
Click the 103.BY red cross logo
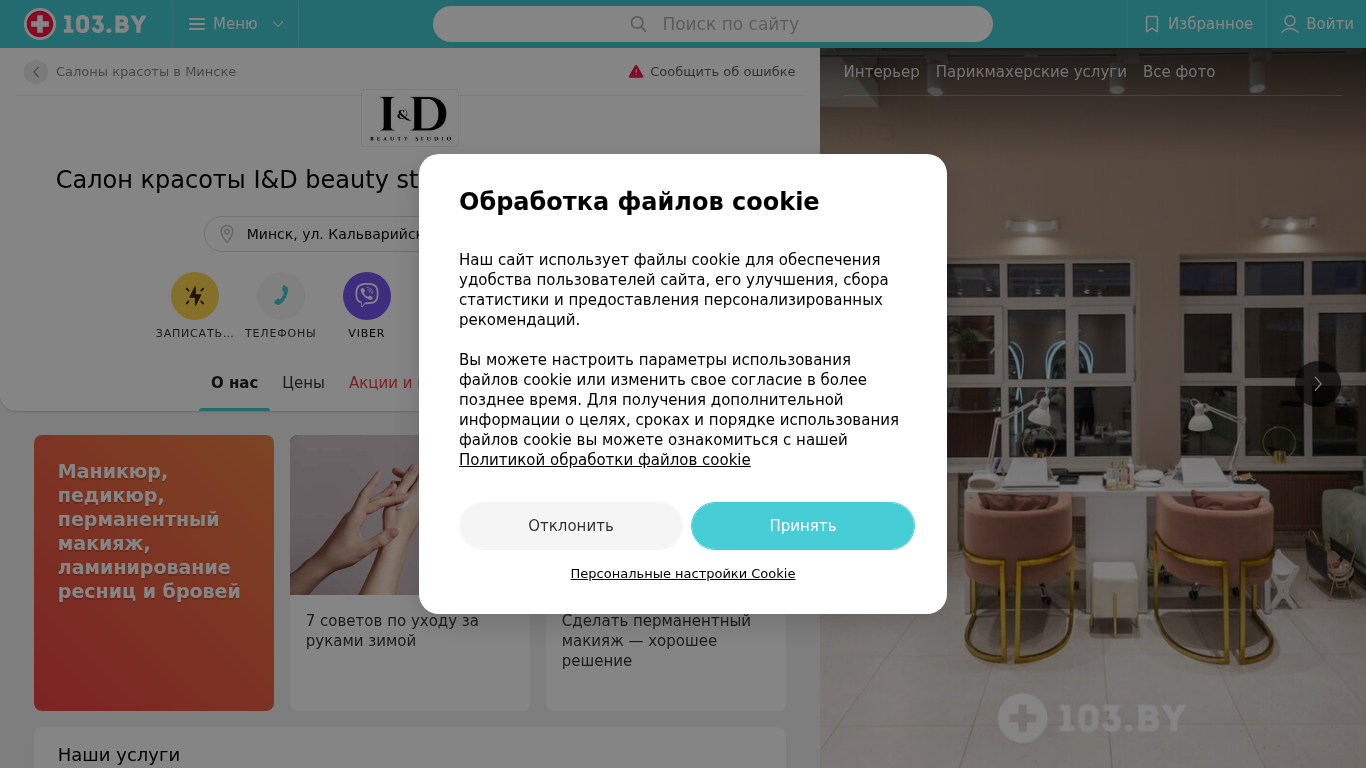click(x=40, y=24)
